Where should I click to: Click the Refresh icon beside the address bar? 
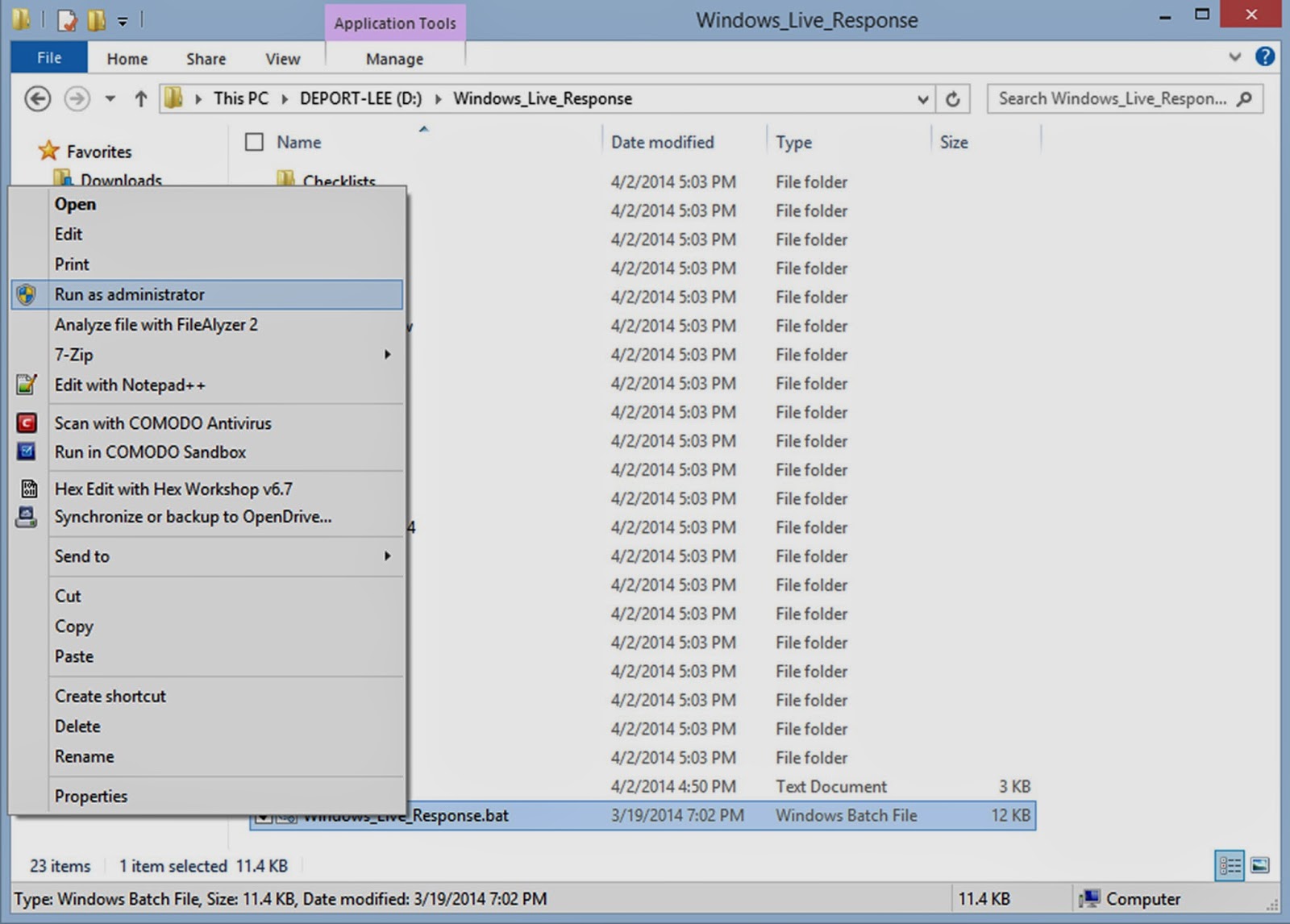click(x=954, y=98)
